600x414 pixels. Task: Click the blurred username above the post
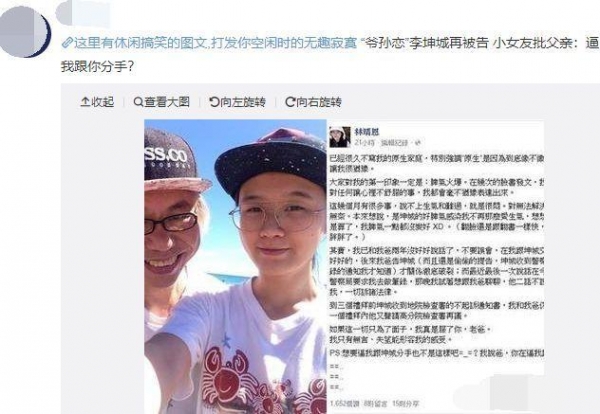pos(83,14)
